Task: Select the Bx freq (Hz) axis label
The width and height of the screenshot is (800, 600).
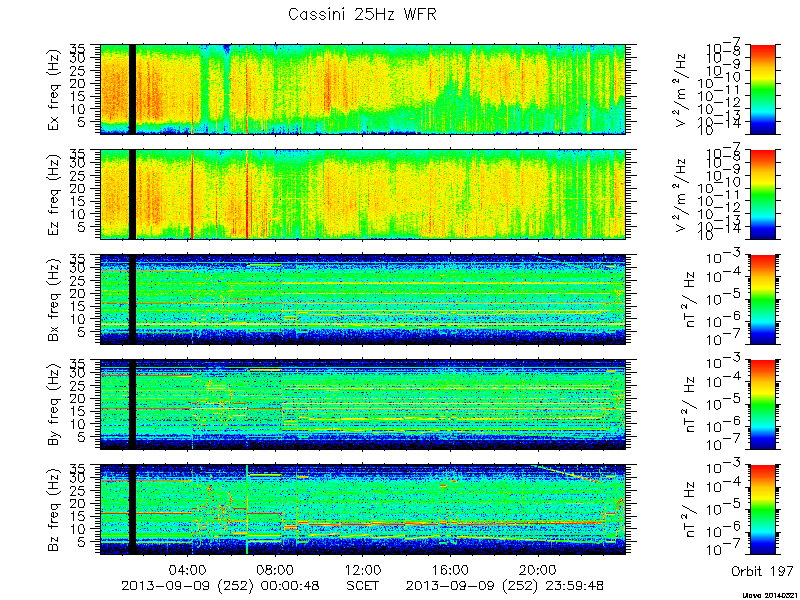Action: coord(54,300)
